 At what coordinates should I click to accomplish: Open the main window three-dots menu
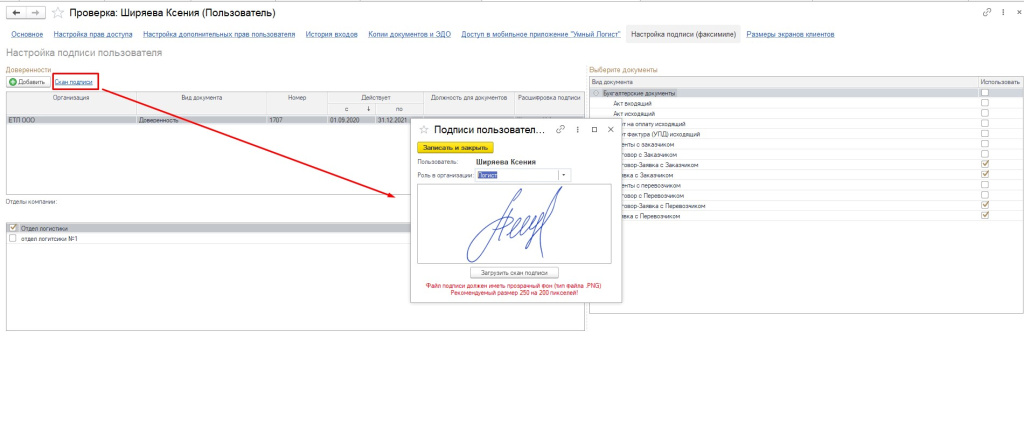pos(1002,12)
